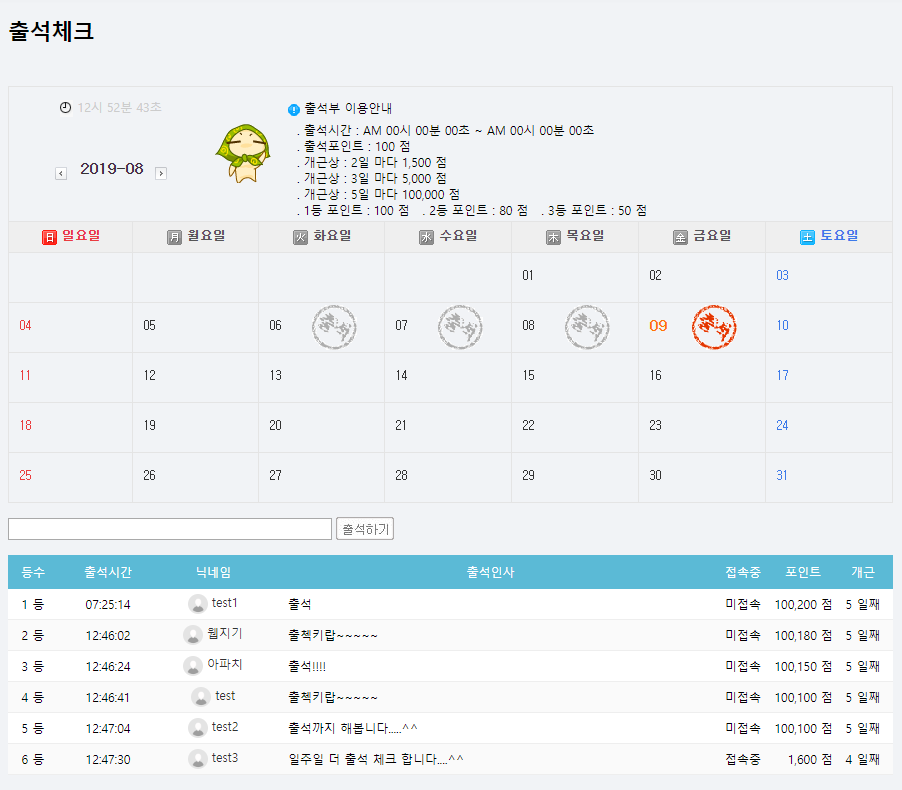Image resolution: width=902 pixels, height=790 pixels.
Task: Click the 출석시간 column header
Action: pos(108,572)
